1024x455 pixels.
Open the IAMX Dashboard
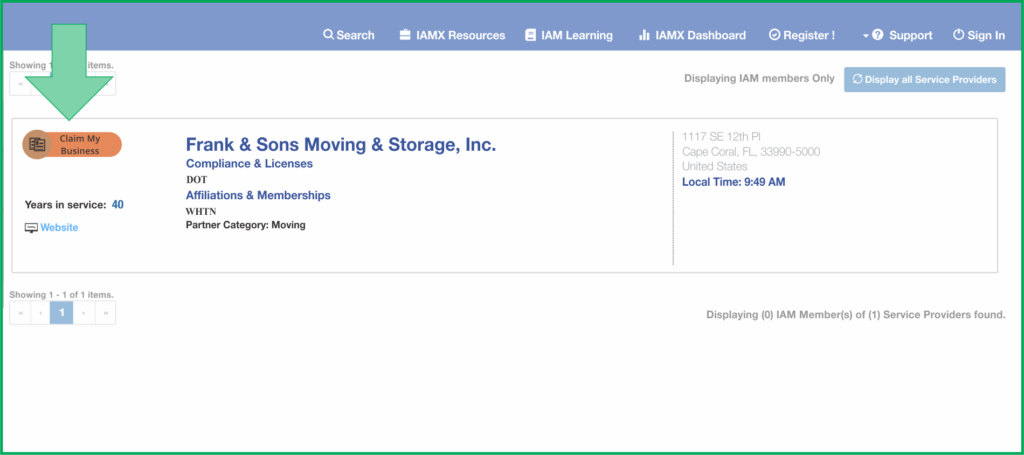coord(692,35)
